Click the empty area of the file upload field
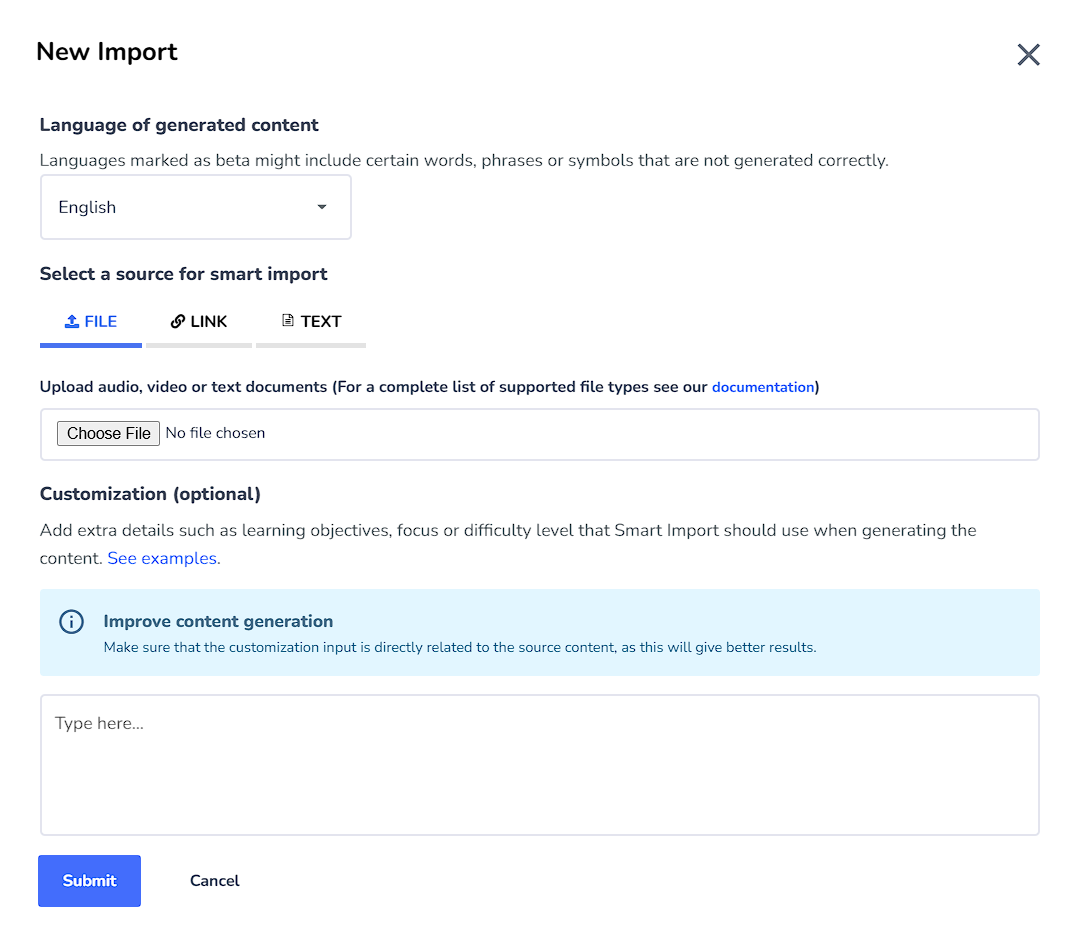The image size is (1086, 934). (x=650, y=434)
